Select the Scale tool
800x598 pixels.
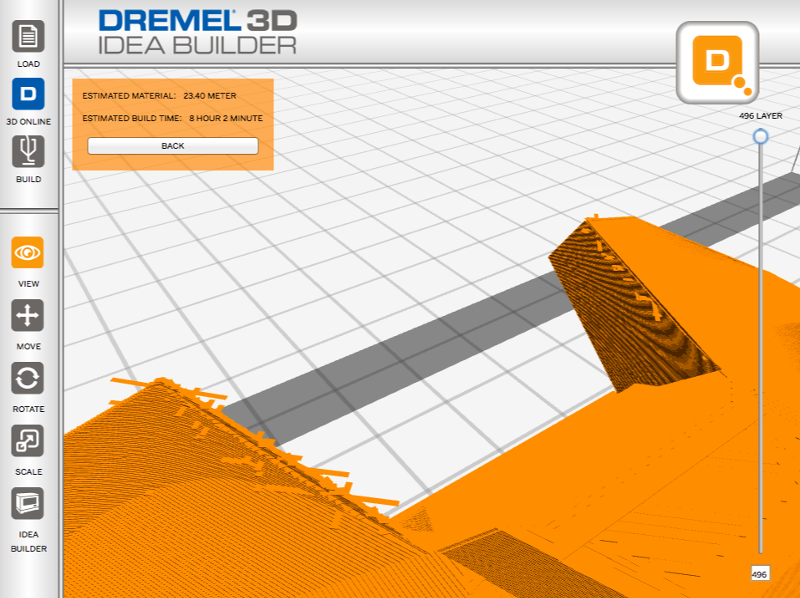28,441
